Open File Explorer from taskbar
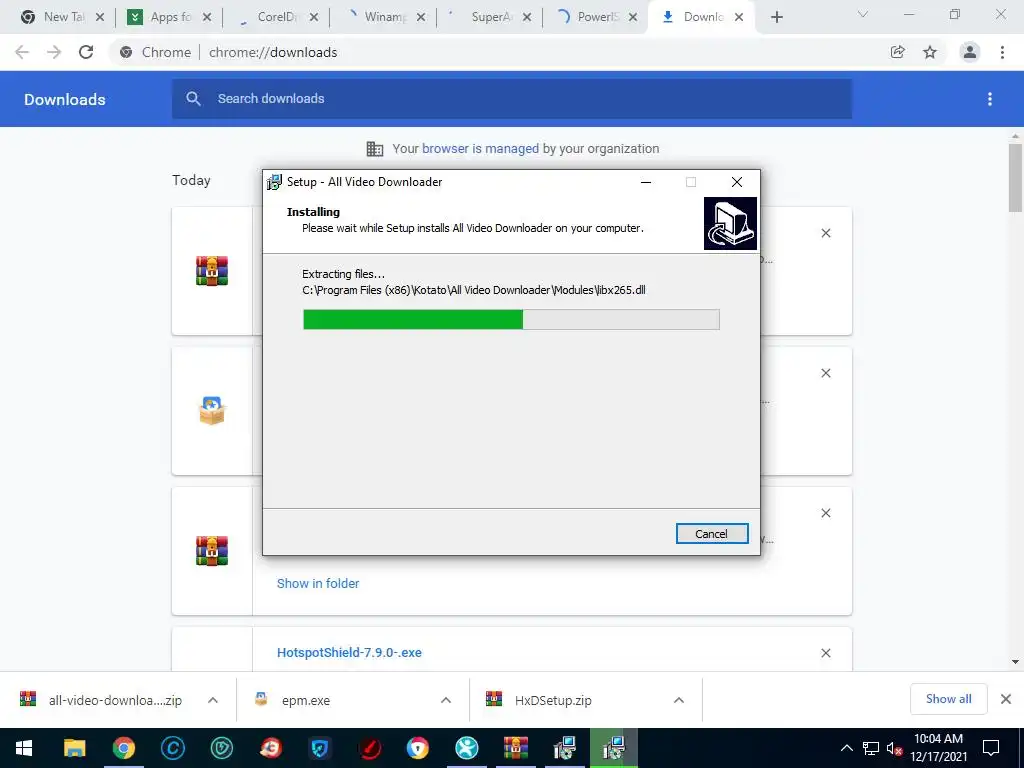This screenshot has height=768, width=1024. pyautogui.click(x=74, y=748)
